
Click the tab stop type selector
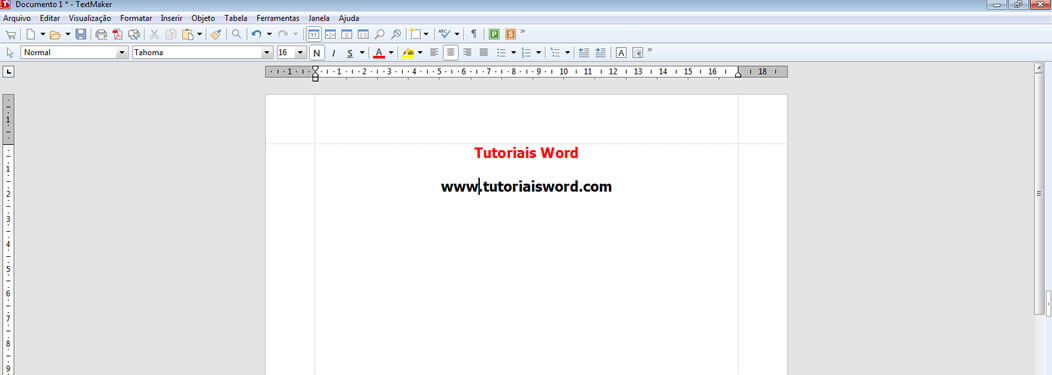(9, 71)
